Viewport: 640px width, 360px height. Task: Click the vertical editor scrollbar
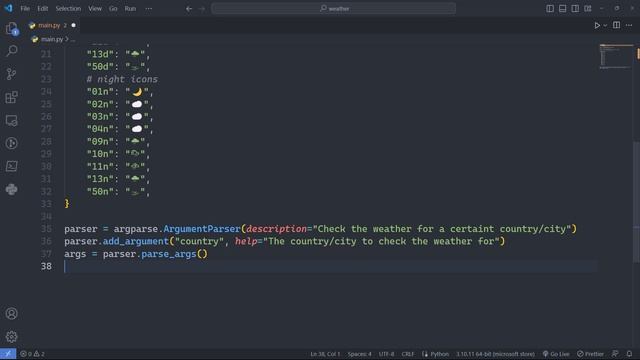pos(636,202)
